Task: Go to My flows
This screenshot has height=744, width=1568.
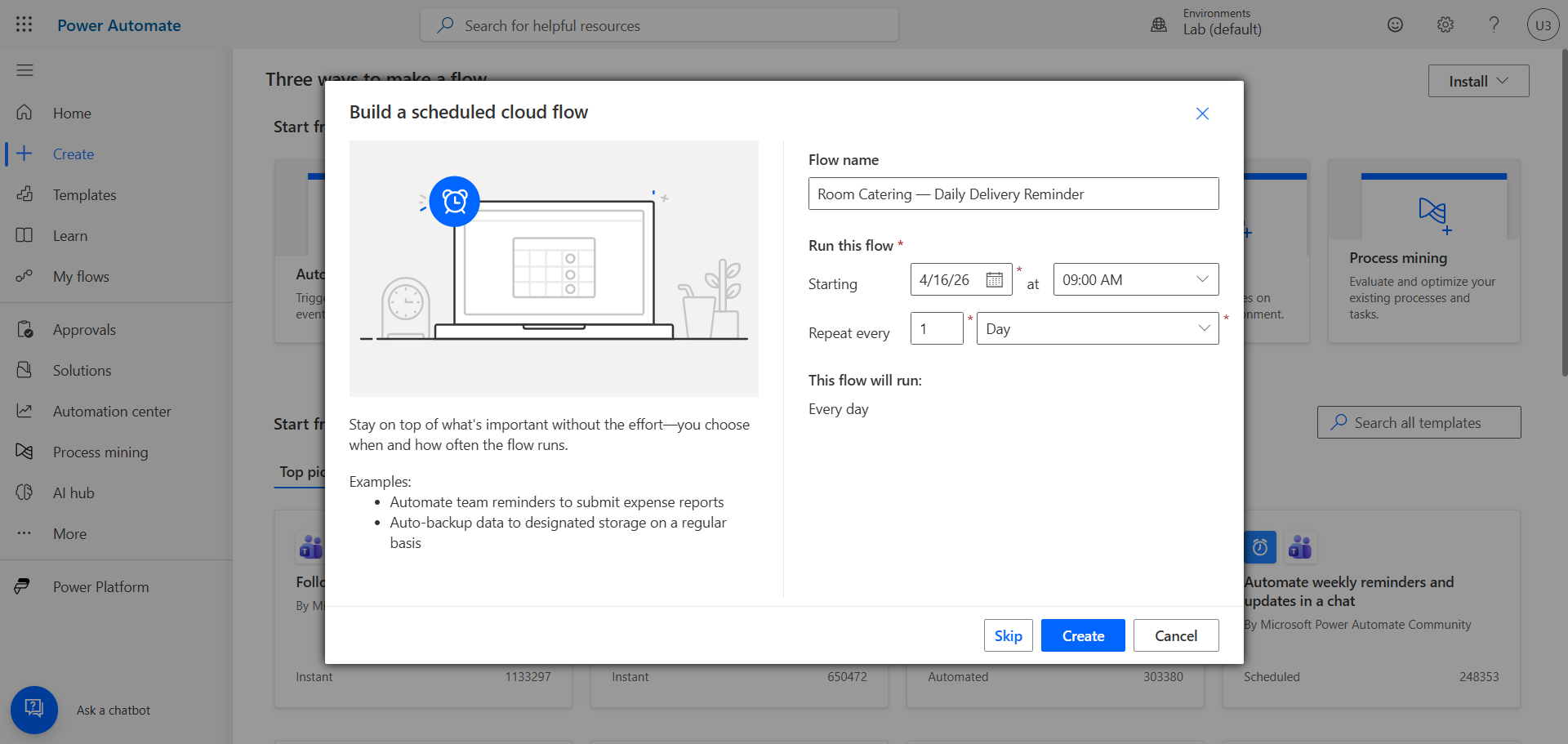Action: [x=81, y=277]
